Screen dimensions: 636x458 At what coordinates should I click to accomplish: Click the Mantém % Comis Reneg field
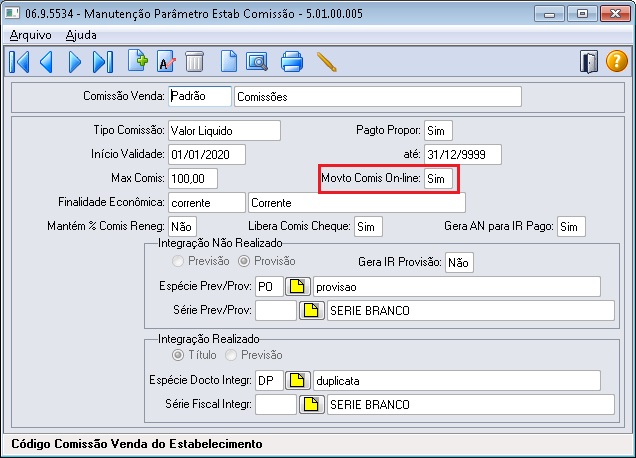click(x=183, y=226)
